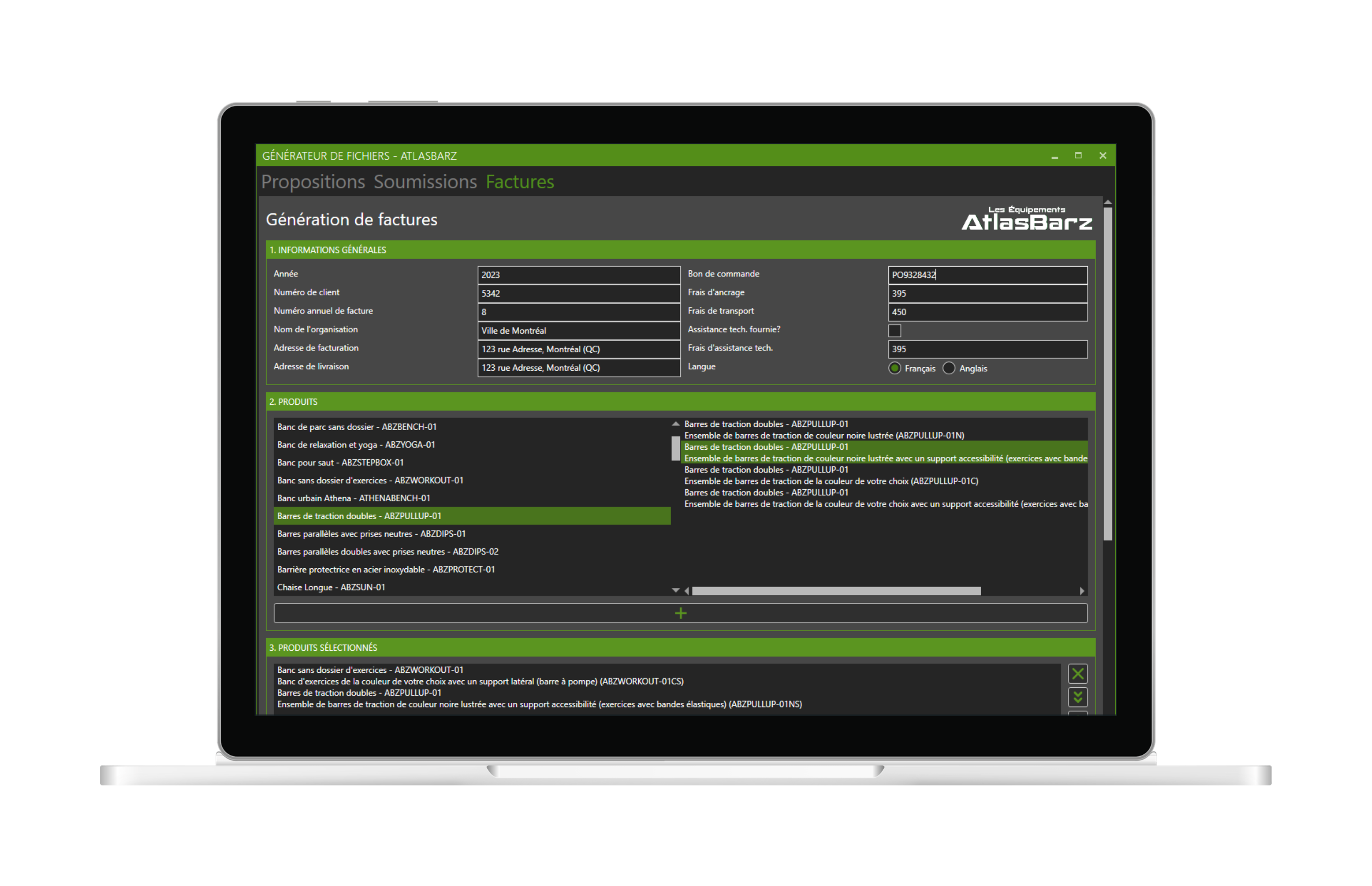
Task: Click the X remove-selected-product icon
Action: (x=1077, y=674)
